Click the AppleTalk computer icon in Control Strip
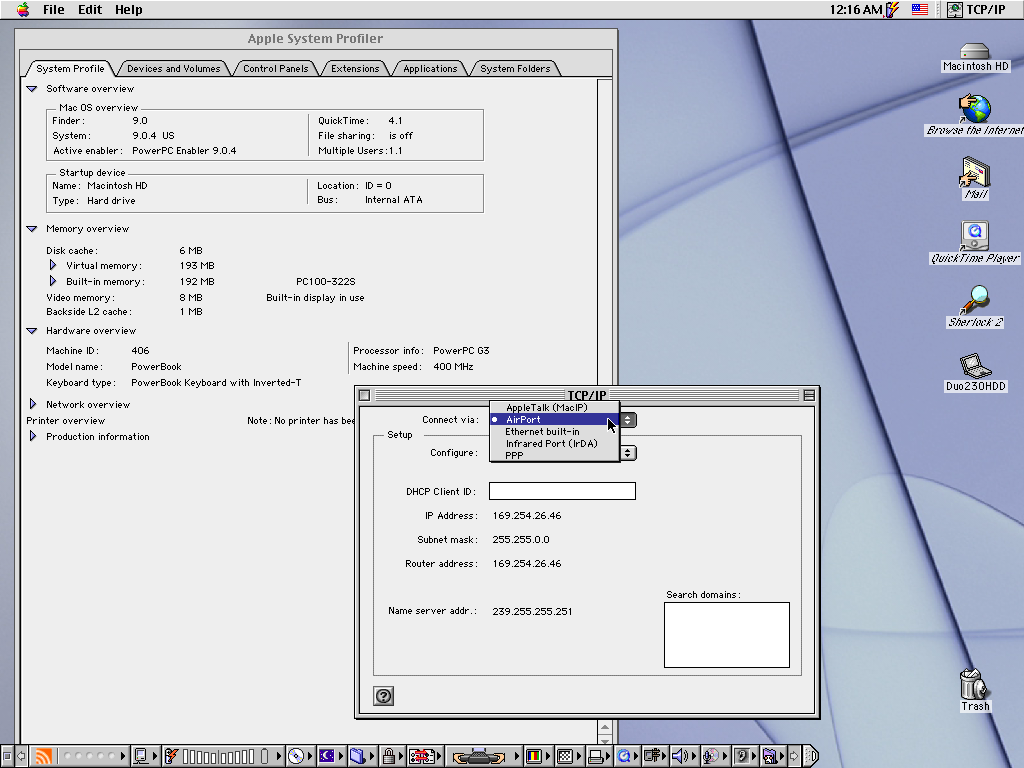Screen dimensions: 1024x768 pyautogui.click(x=140, y=756)
